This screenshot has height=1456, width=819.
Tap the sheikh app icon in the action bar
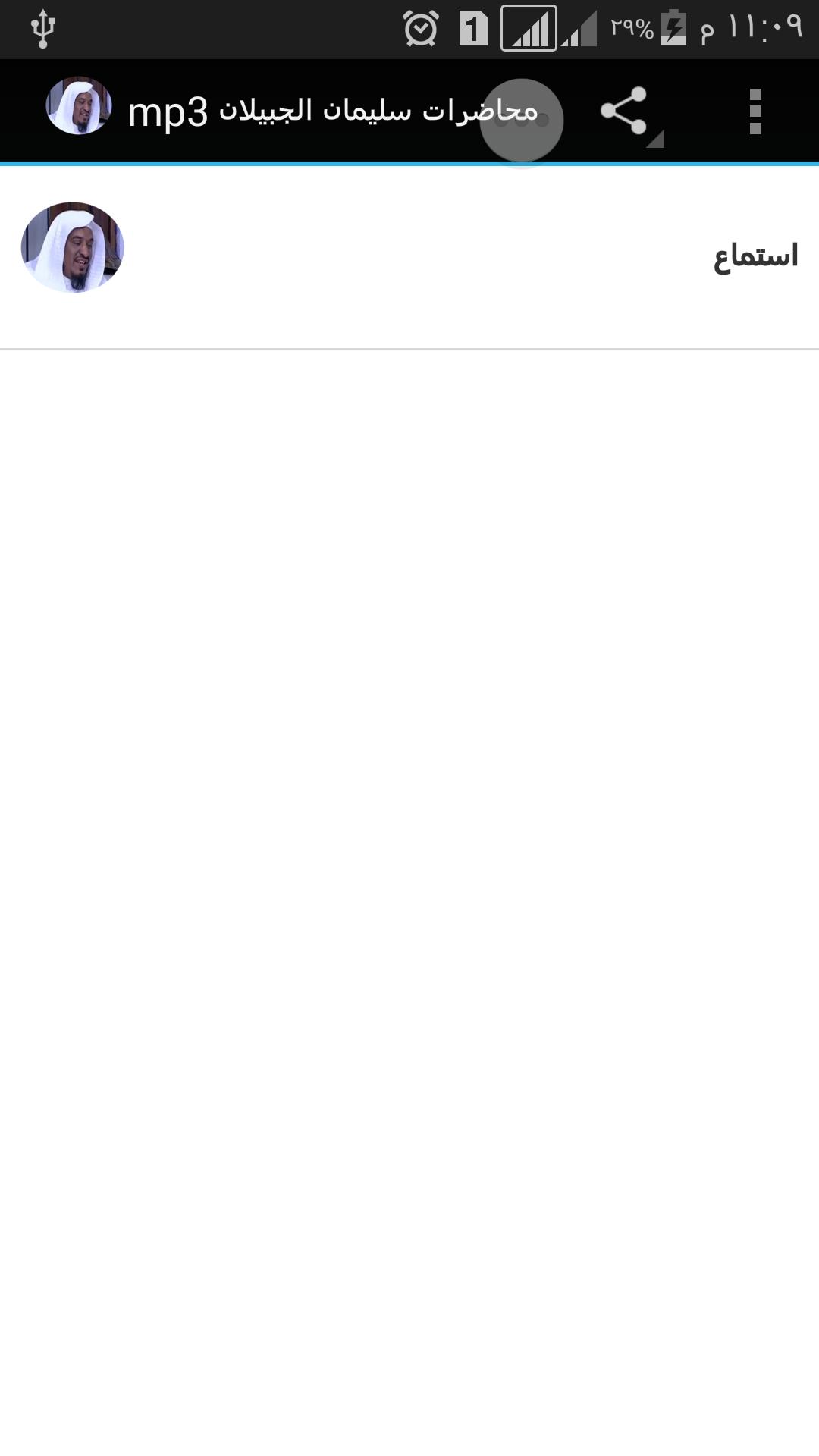coord(79,106)
